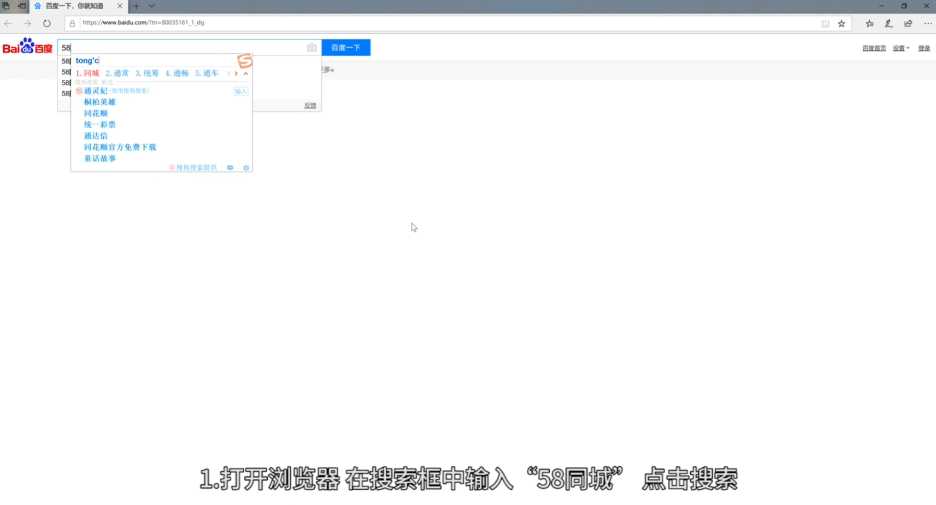Click the padlock site-info icon
The width and height of the screenshot is (936, 505).
[x=72, y=23]
